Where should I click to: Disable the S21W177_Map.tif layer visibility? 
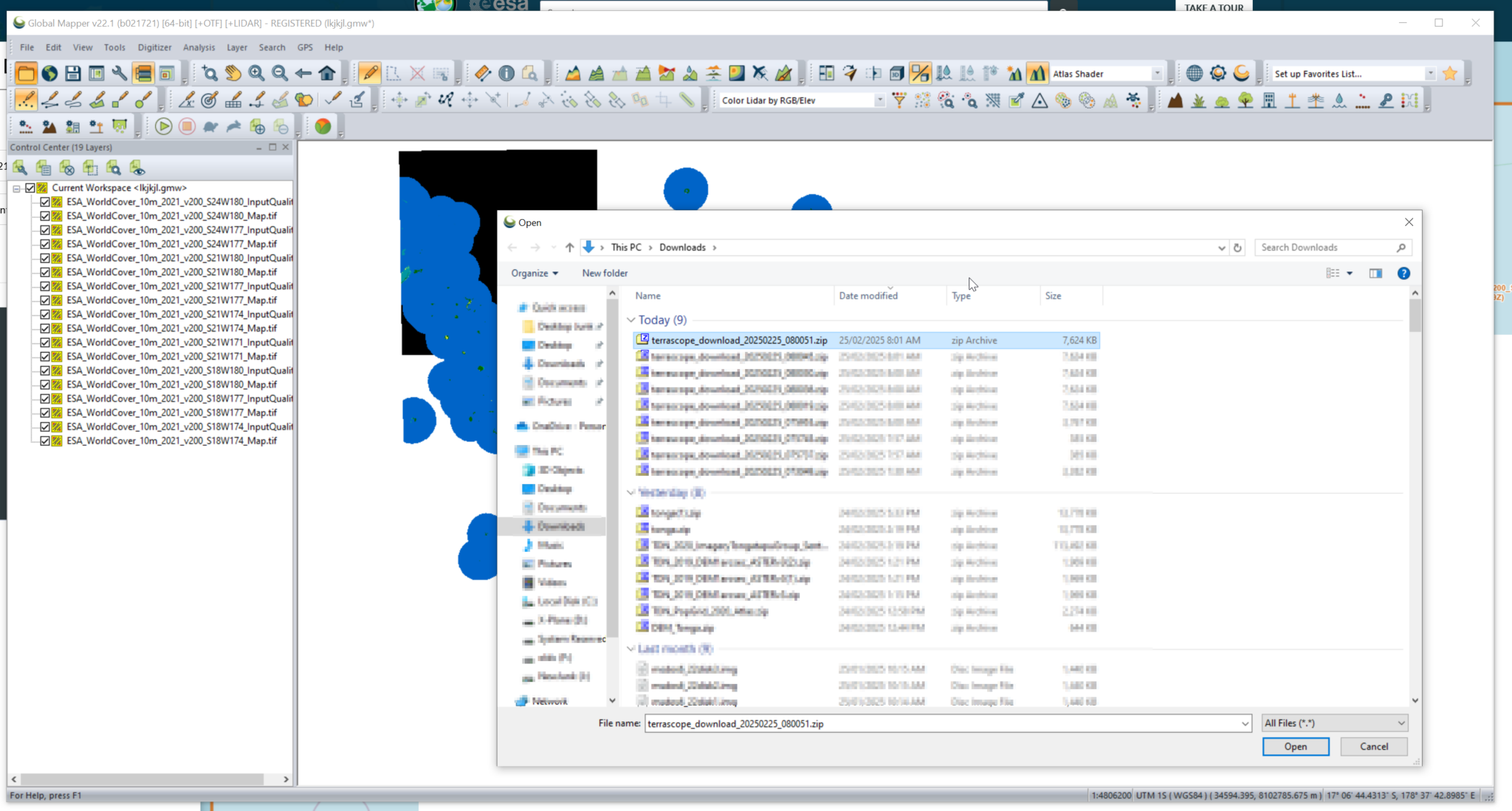pos(45,300)
